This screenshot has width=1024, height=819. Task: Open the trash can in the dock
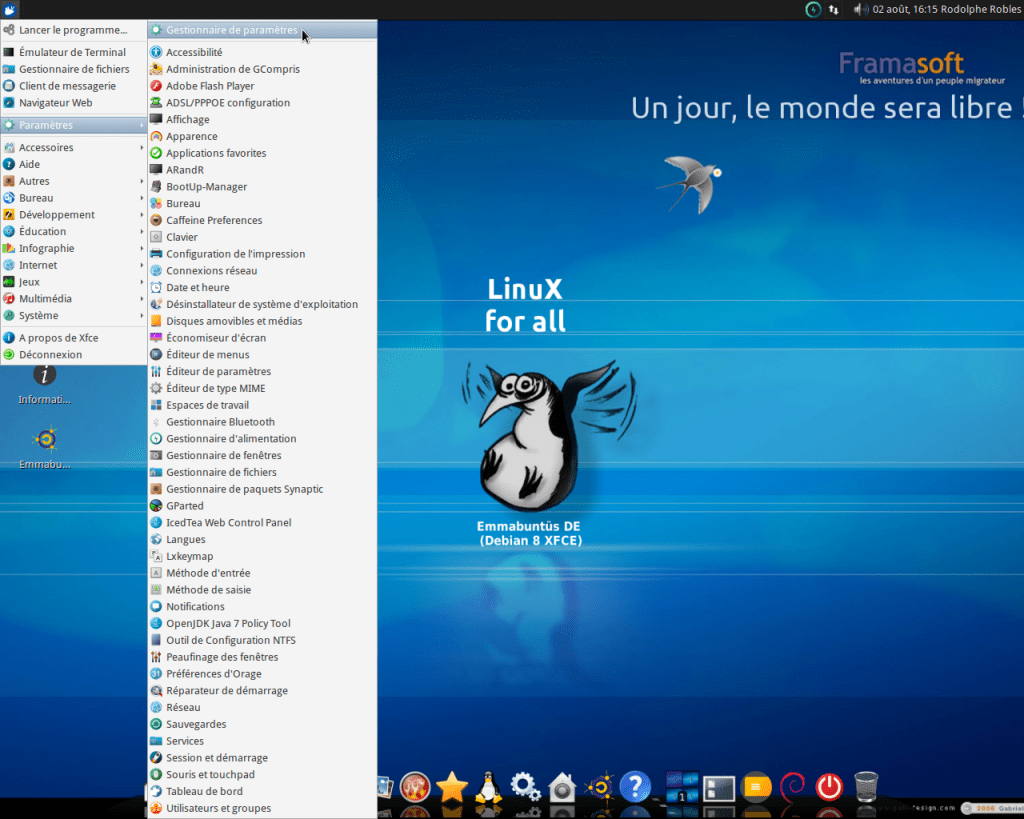866,787
